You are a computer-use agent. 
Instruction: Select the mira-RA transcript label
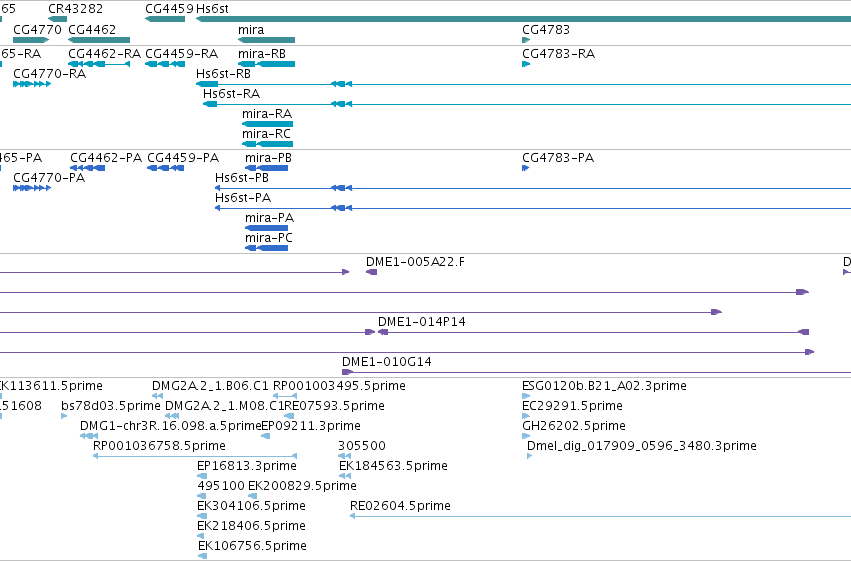tap(267, 114)
